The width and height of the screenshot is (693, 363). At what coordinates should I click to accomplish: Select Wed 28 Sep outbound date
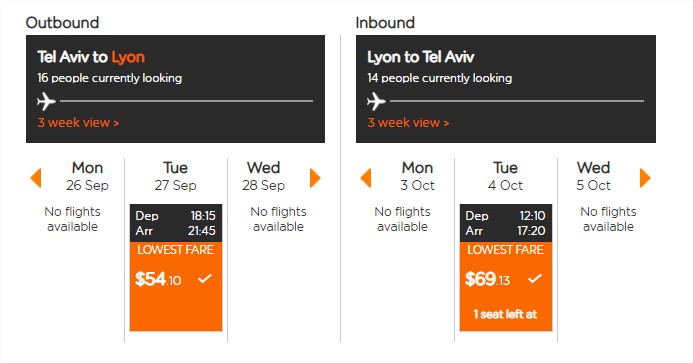click(263, 176)
